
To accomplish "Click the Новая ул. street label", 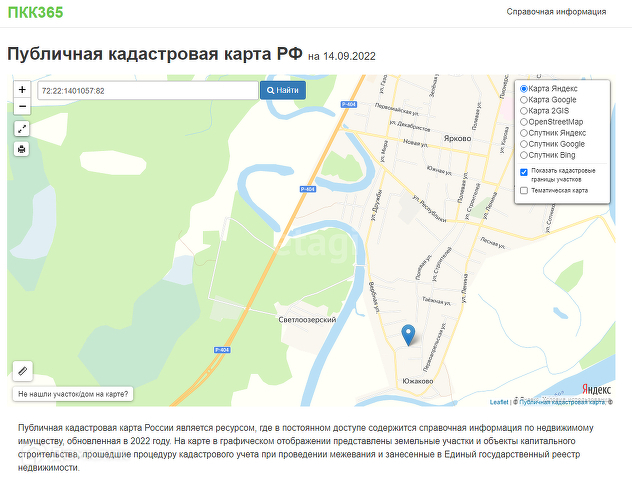I will (415, 143).
